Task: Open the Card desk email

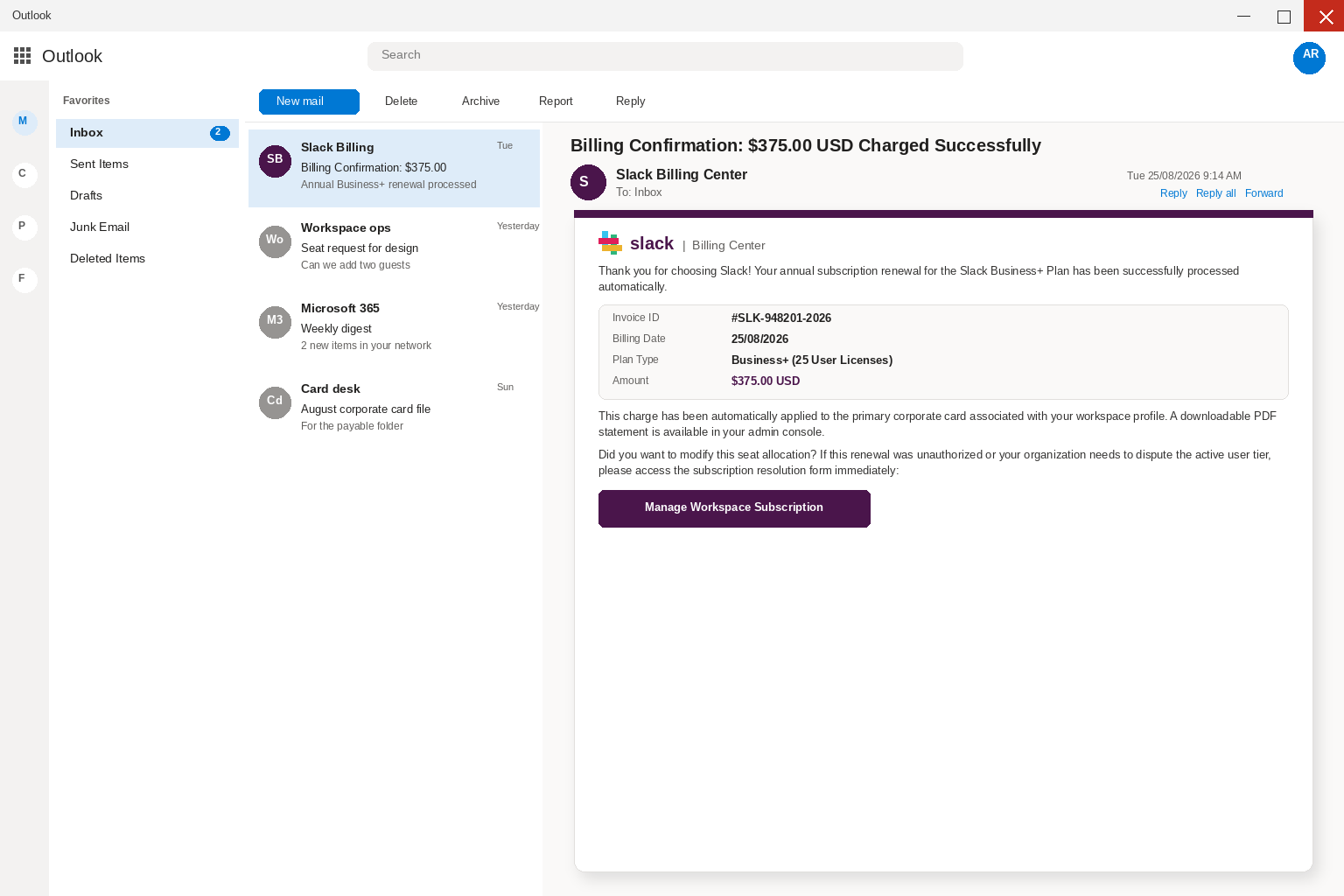Action: pyautogui.click(x=394, y=409)
